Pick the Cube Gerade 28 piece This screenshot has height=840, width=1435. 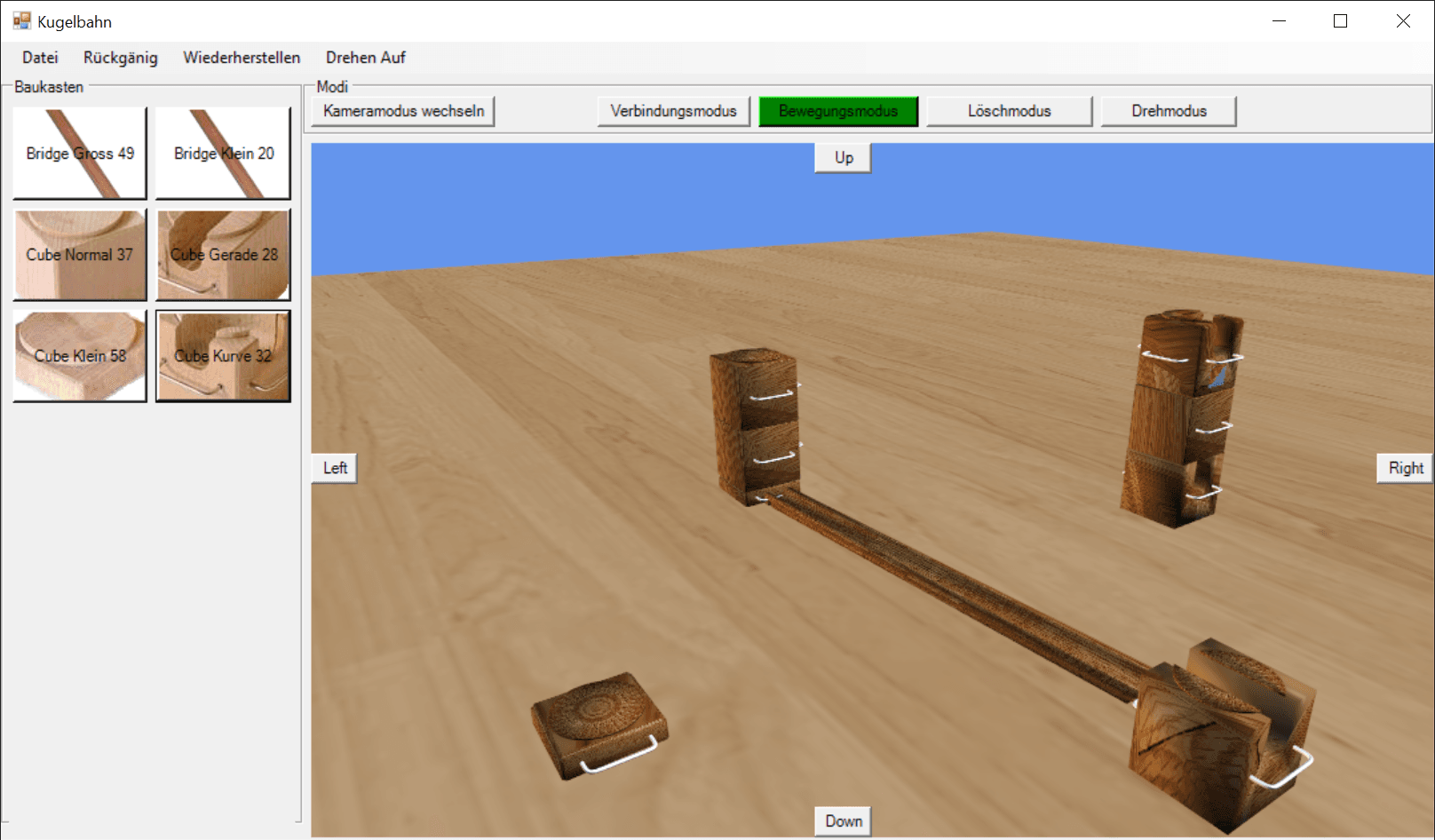pos(223,255)
